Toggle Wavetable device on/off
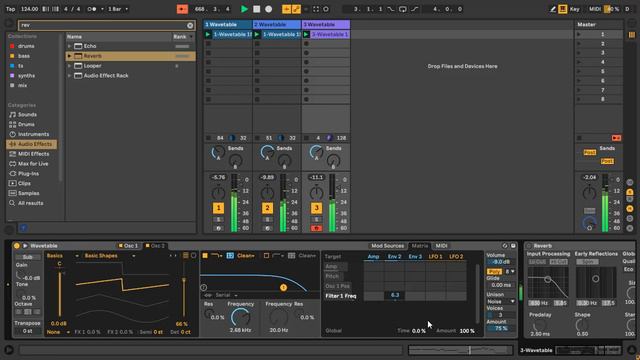 [17, 246]
